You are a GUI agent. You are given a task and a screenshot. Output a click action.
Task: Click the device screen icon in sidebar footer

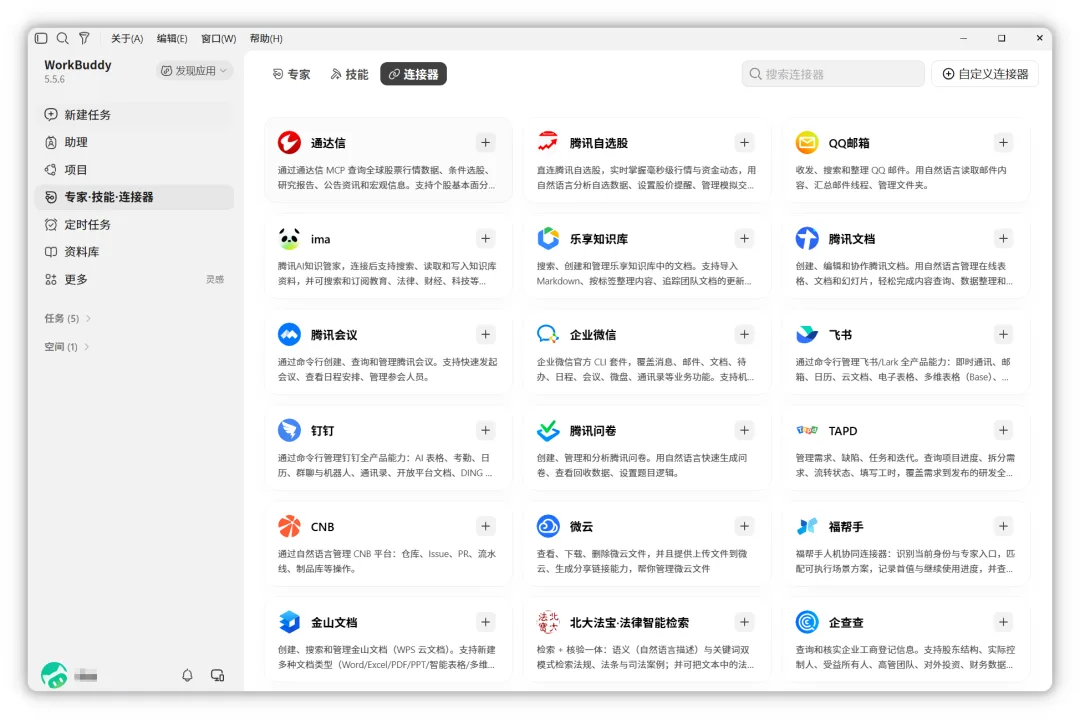point(218,676)
